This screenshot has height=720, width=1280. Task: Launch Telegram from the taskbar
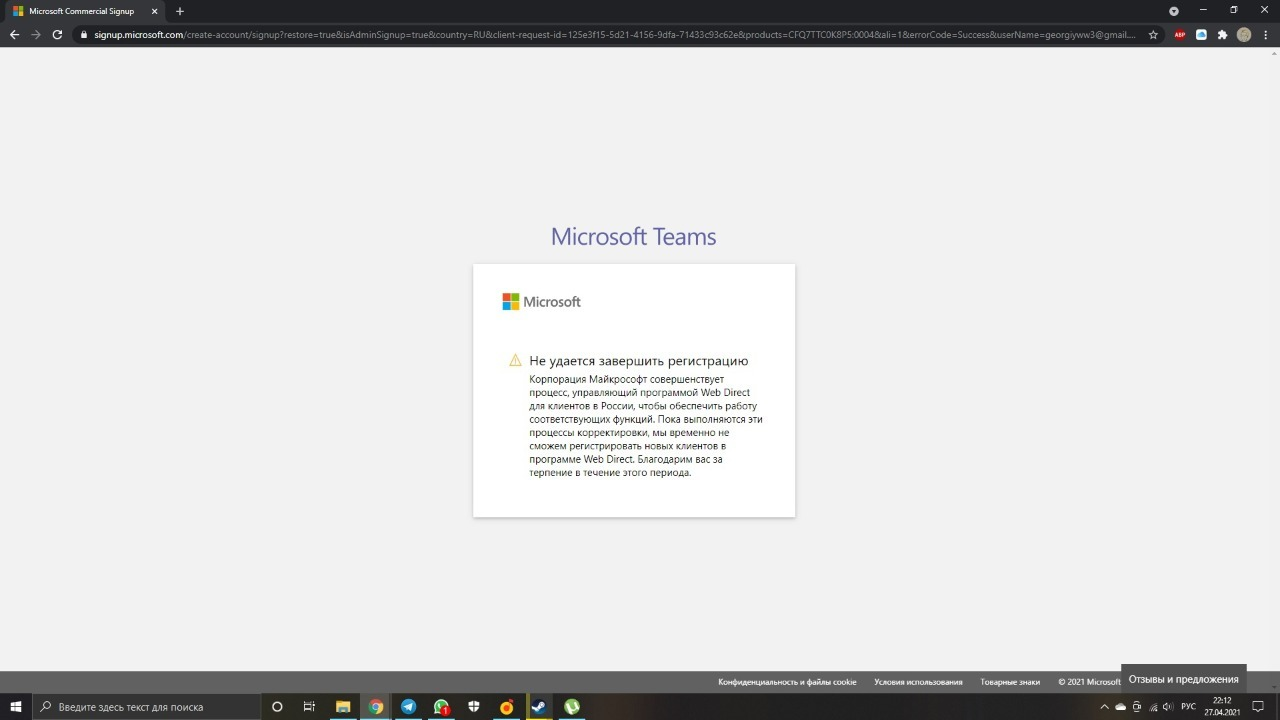pos(408,707)
